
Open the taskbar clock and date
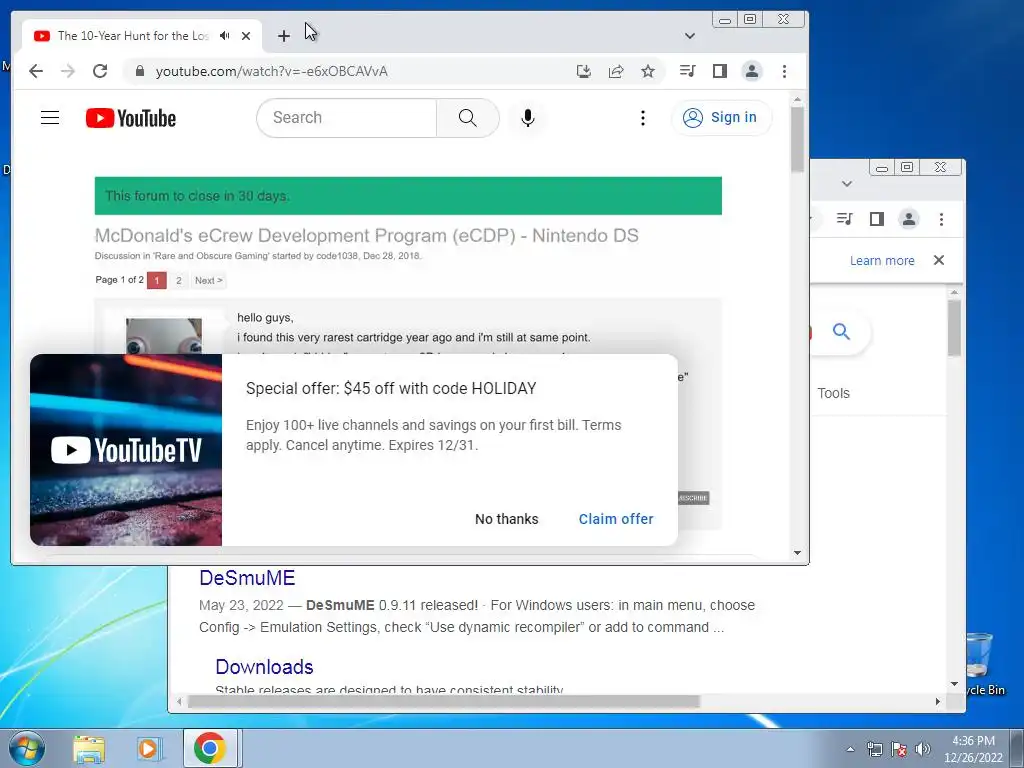[x=973, y=749]
